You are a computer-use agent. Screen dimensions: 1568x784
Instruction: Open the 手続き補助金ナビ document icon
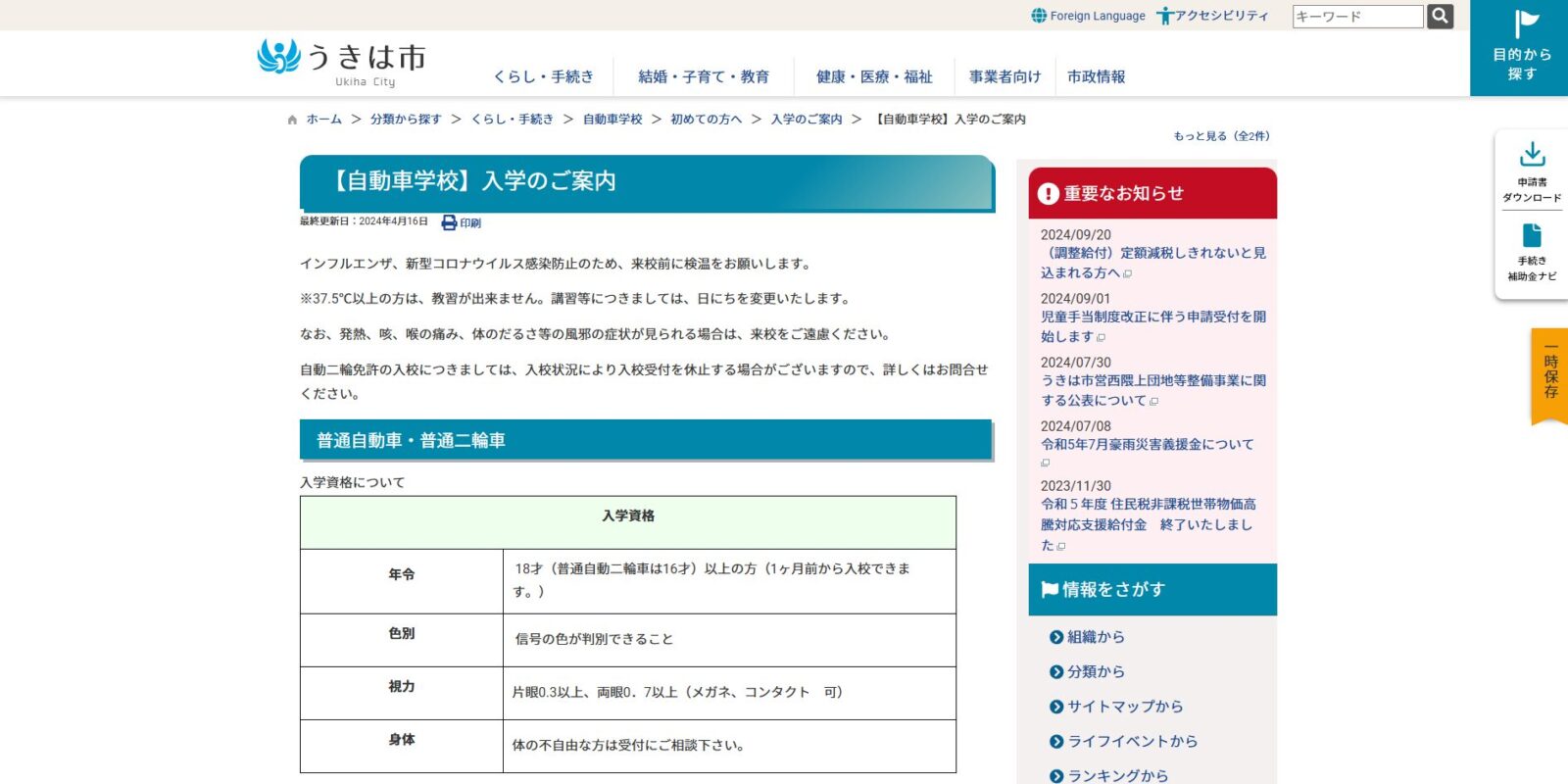click(1532, 235)
